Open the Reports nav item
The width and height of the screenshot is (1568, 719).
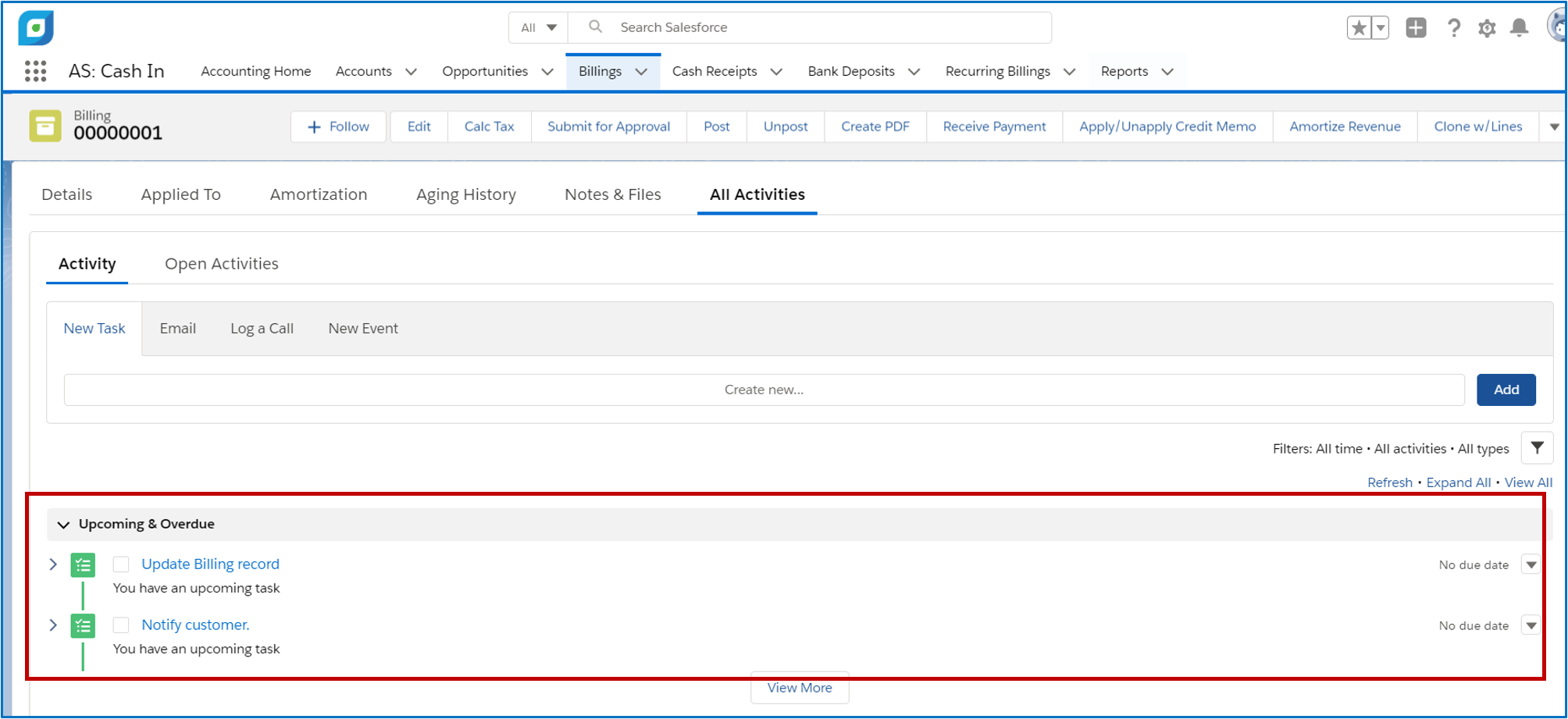point(1124,71)
